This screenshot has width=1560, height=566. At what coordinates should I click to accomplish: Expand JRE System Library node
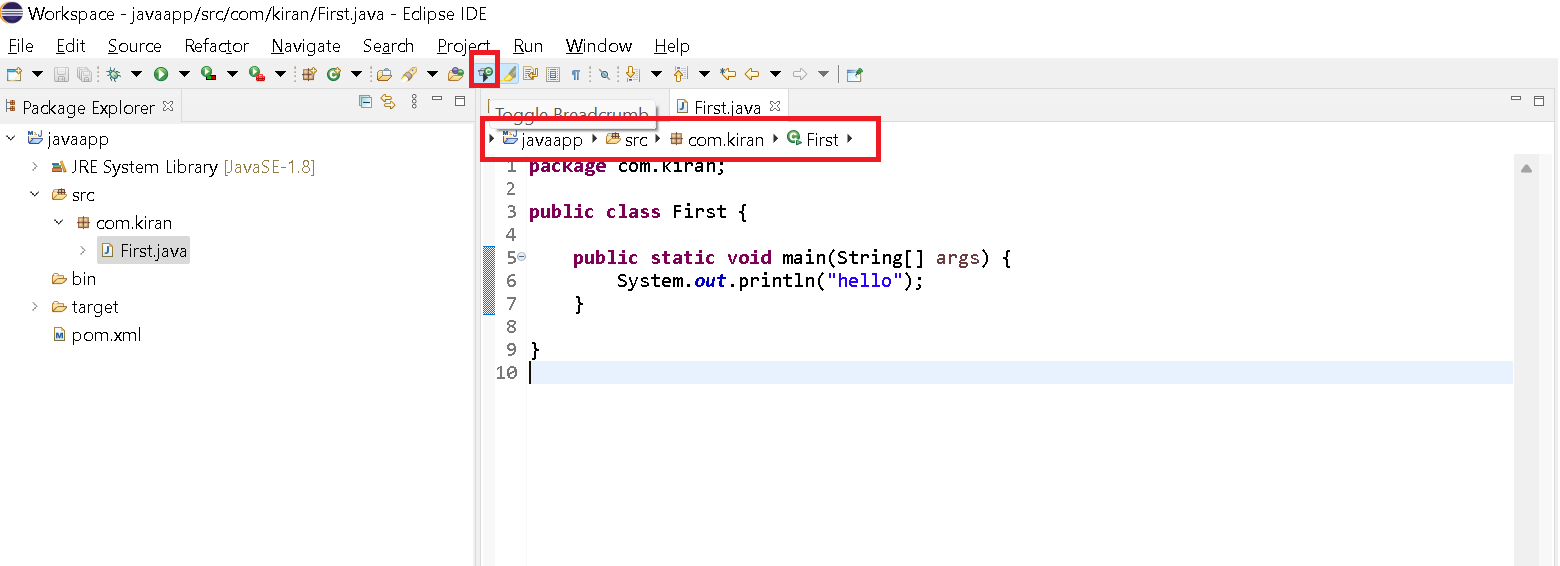click(35, 166)
